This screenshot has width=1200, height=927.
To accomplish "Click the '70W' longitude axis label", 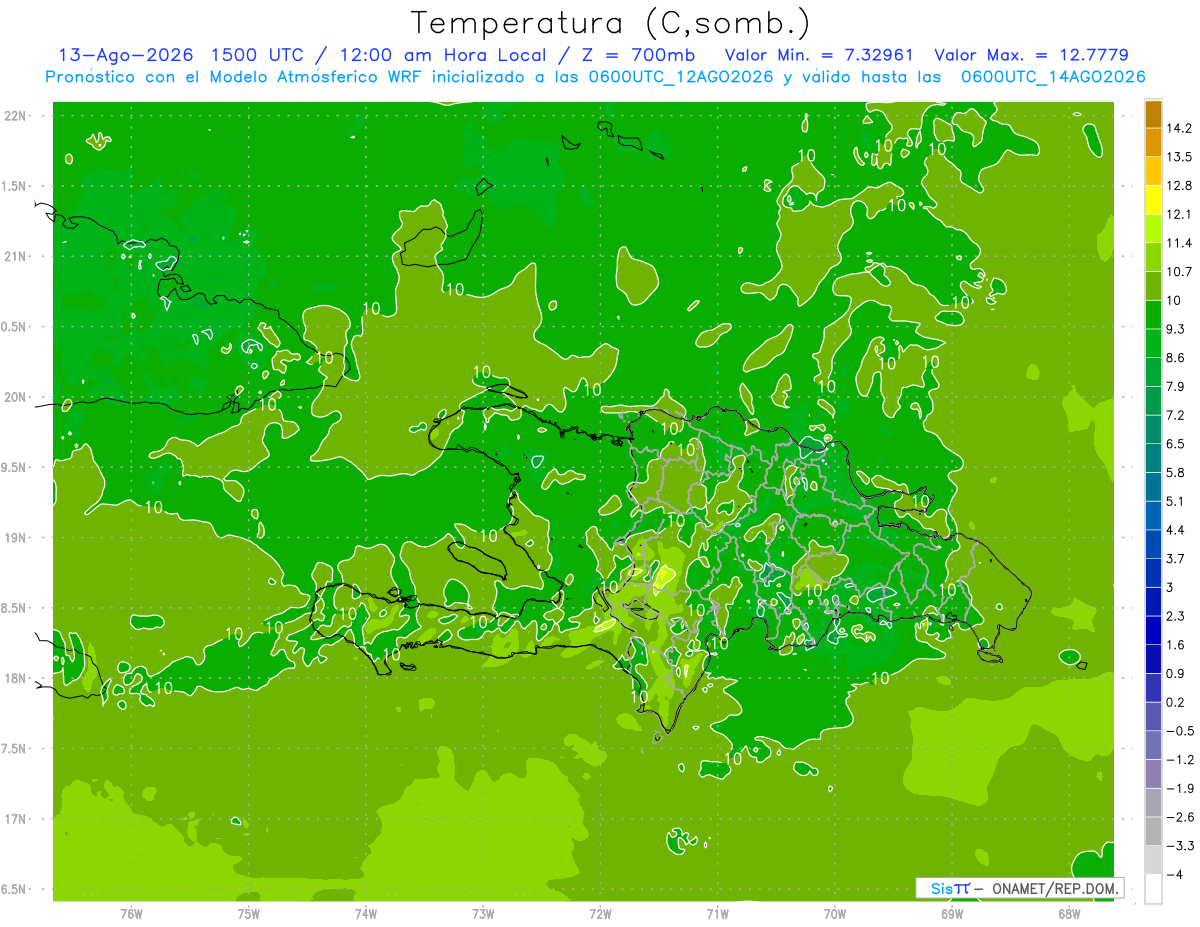I will [835, 914].
